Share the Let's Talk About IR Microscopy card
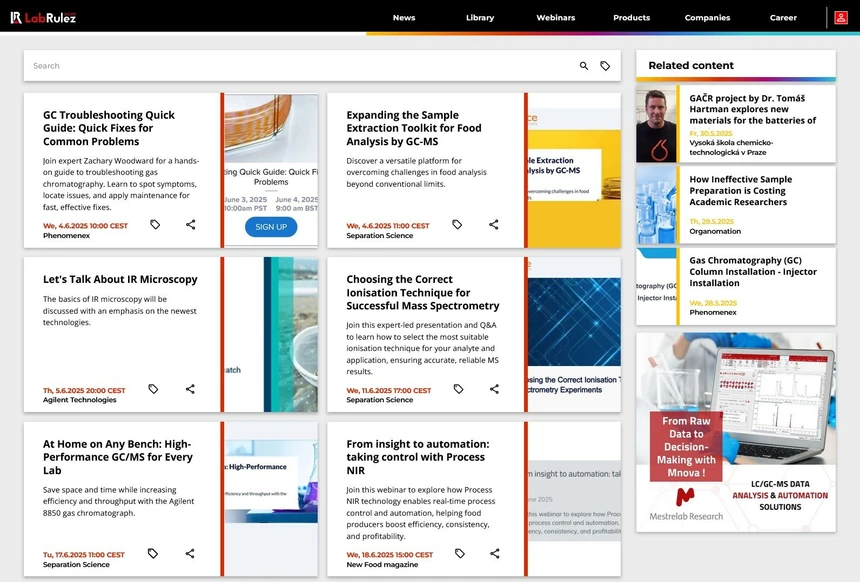The width and height of the screenshot is (860, 582). pos(190,389)
